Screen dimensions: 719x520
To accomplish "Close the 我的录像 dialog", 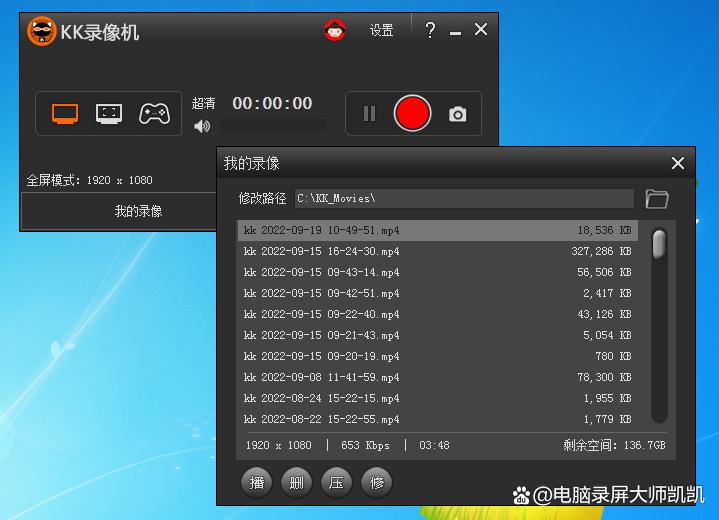I will (x=678, y=163).
